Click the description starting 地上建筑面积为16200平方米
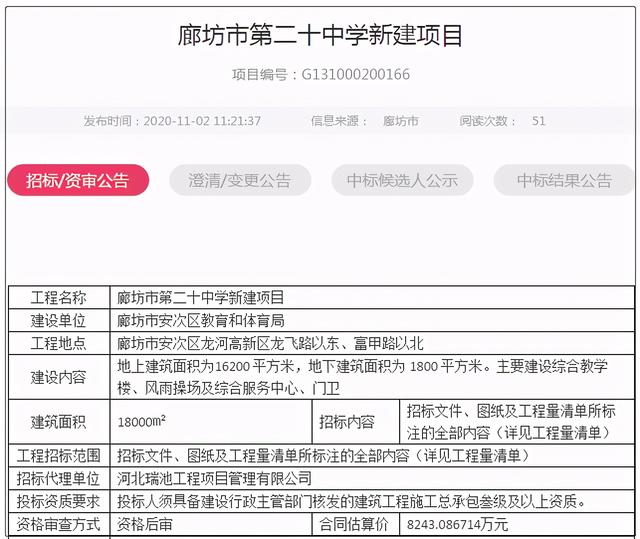 coord(362,377)
